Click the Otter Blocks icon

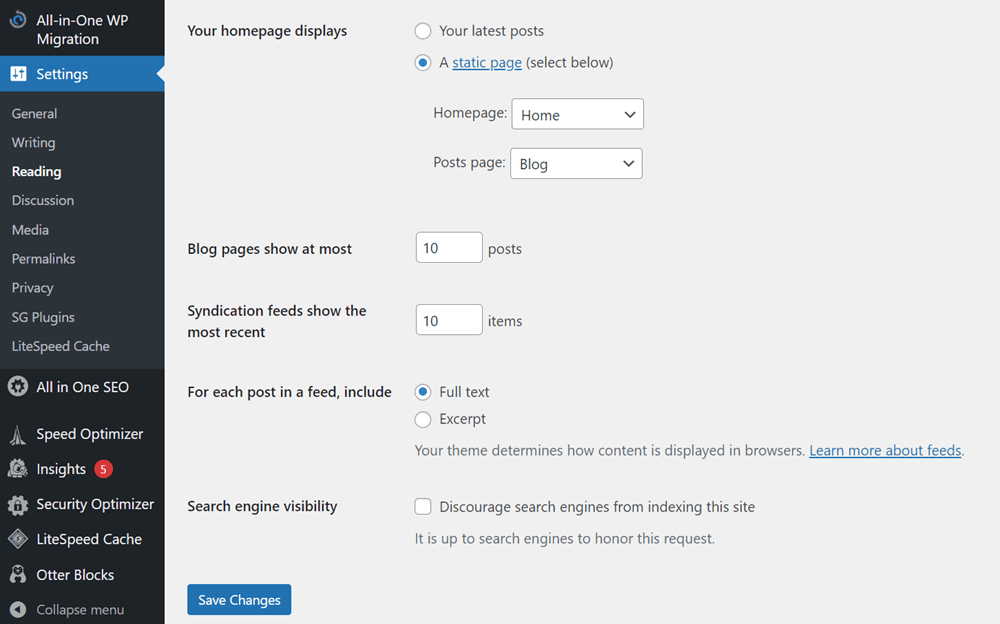tap(18, 575)
